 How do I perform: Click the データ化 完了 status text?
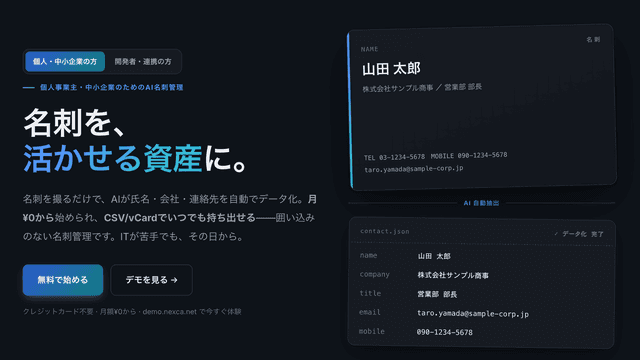point(579,234)
